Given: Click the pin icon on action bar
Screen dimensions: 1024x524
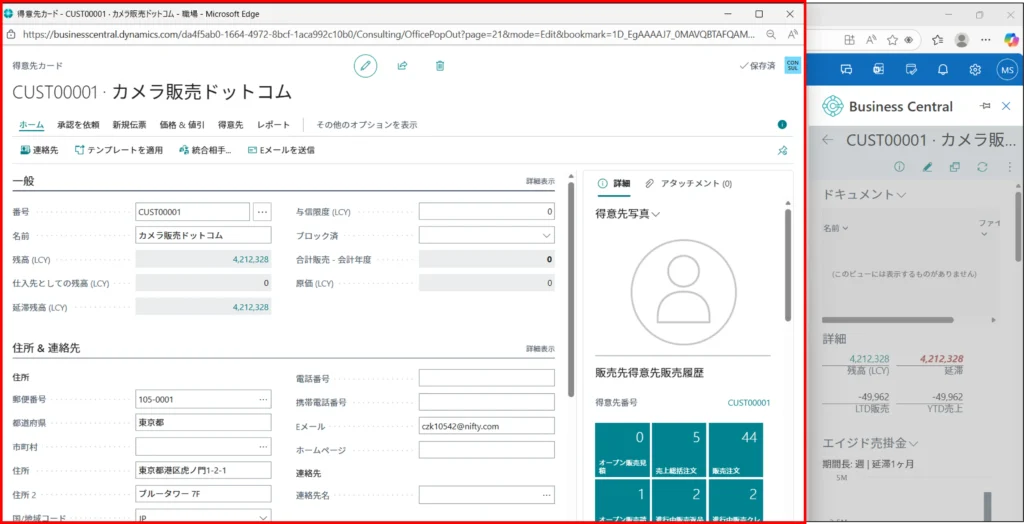Looking at the screenshot, I should [782, 151].
